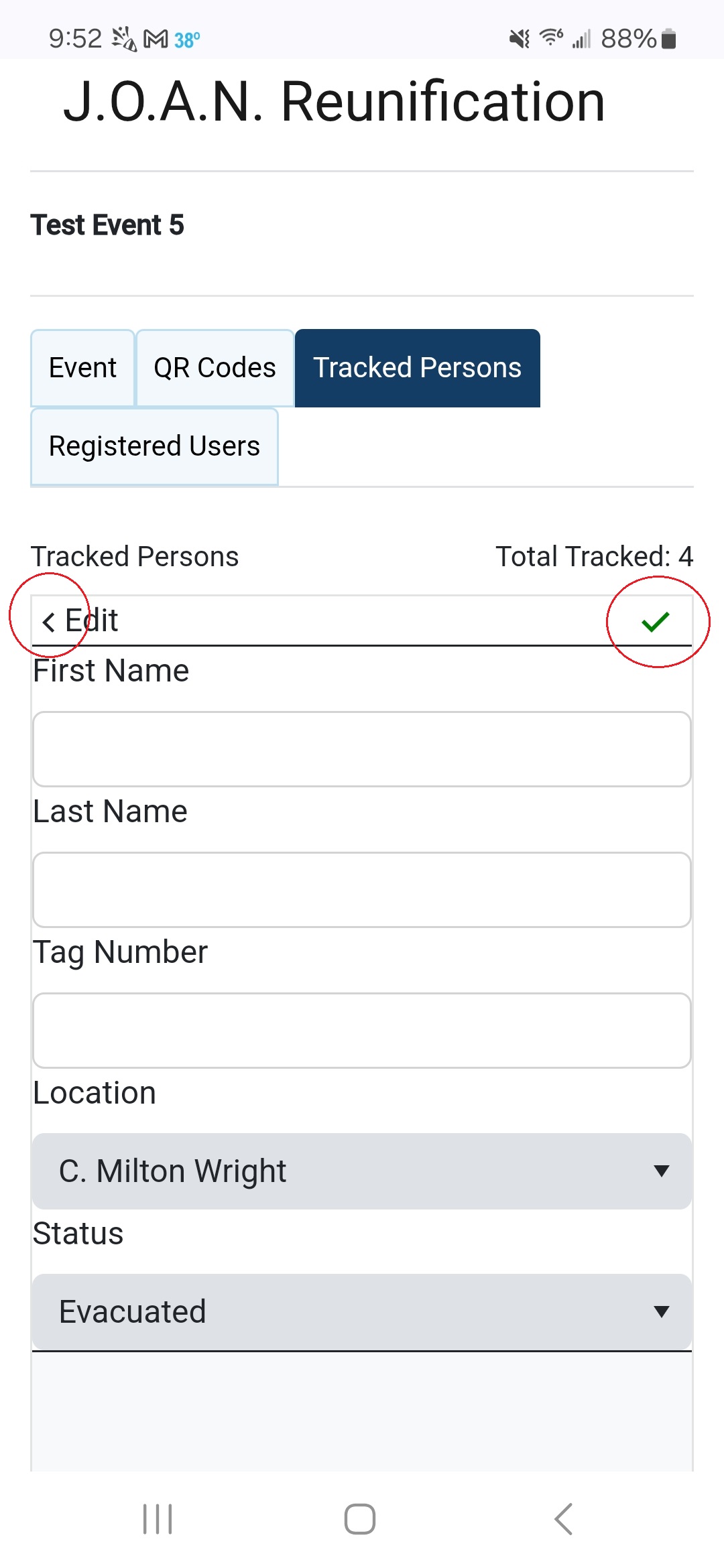724x1568 pixels.
Task: Click the First Name input field
Action: 362,749
